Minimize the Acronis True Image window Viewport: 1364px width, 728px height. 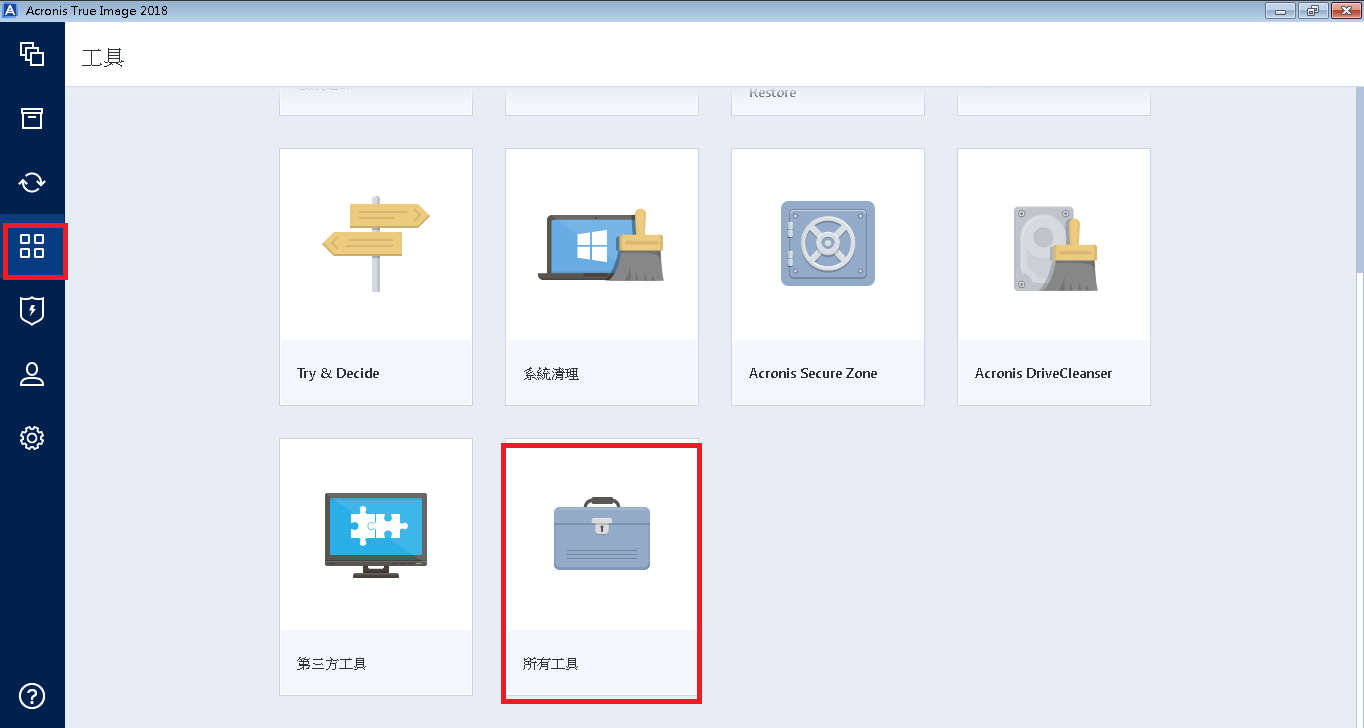[x=1280, y=11]
